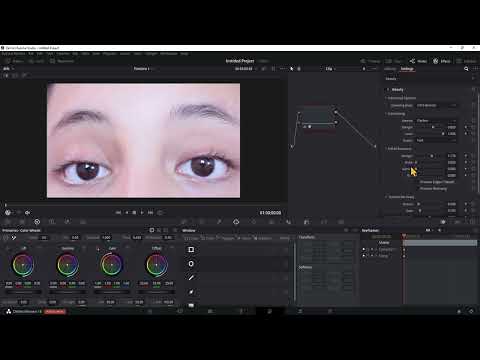Click the Lift master wheel slider
The image size is (480, 360).
click(23, 292)
